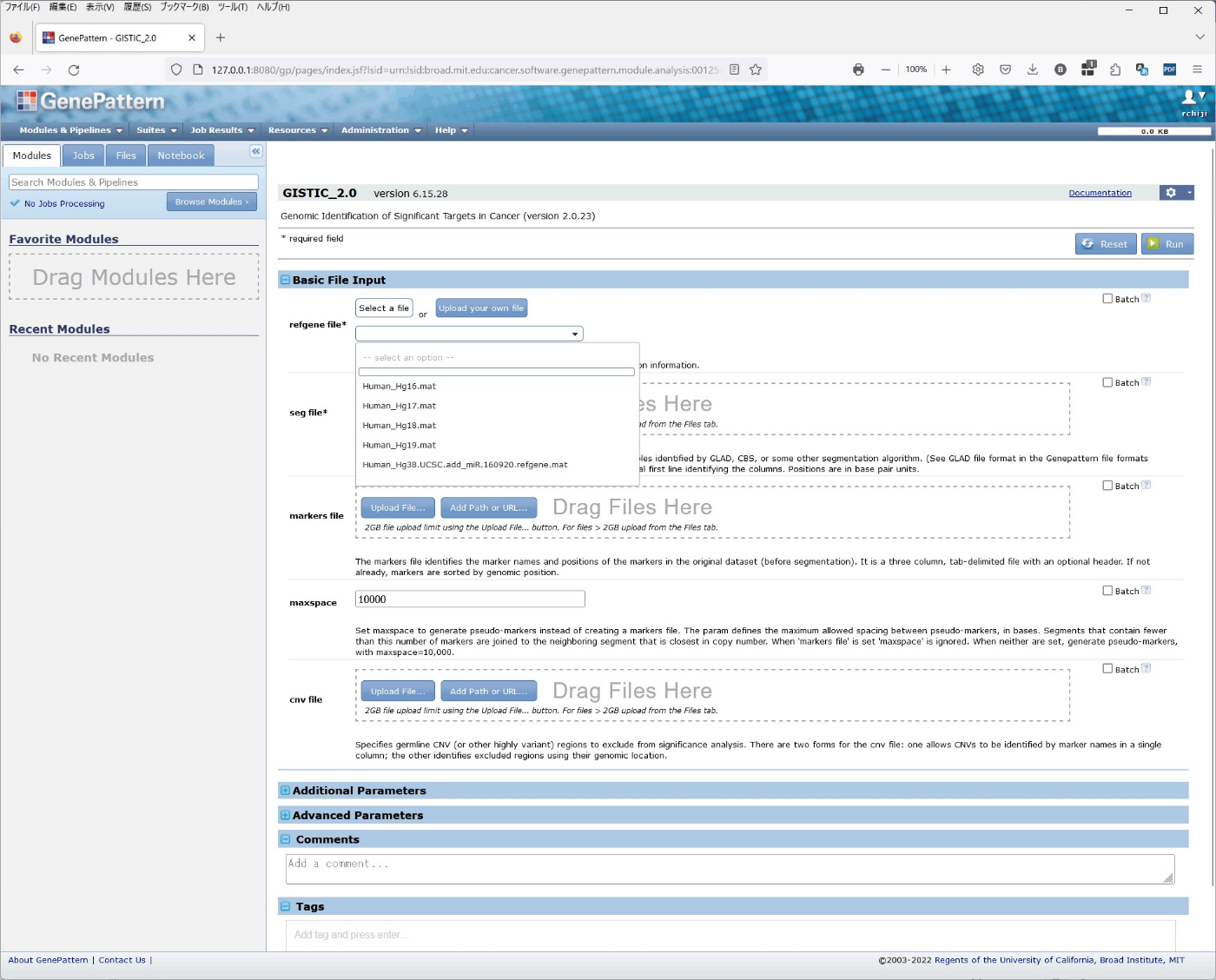Click the circled B extension icon

click(1061, 70)
